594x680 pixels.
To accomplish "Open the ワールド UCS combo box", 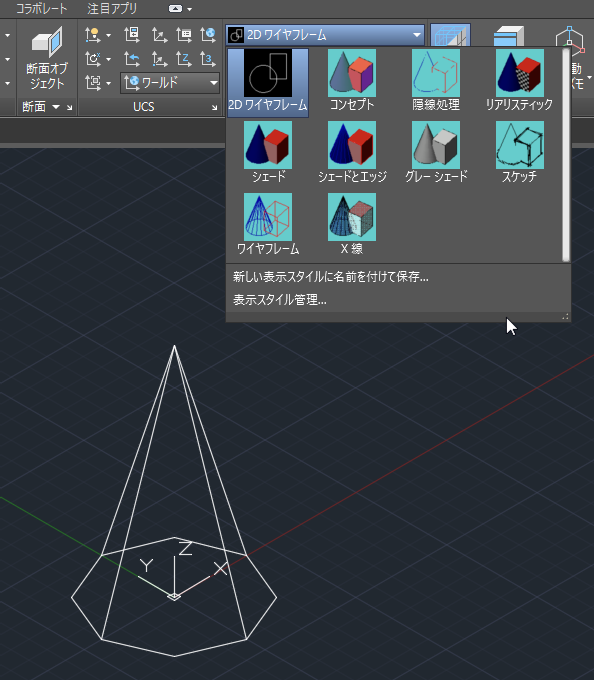I will 170,82.
